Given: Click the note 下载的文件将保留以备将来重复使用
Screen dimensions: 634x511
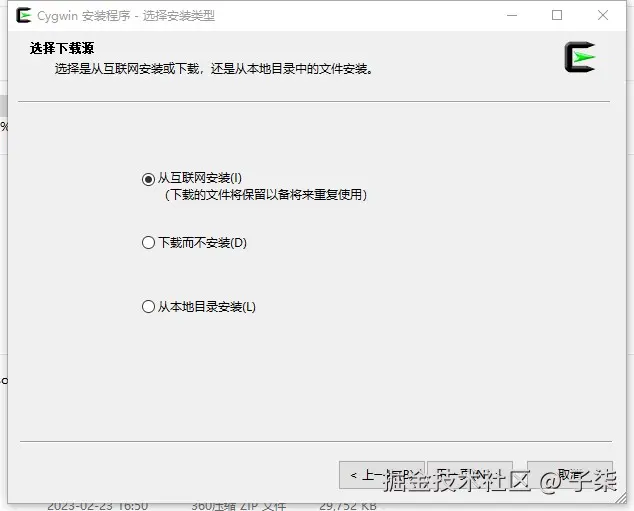Looking at the screenshot, I should 266,195.
